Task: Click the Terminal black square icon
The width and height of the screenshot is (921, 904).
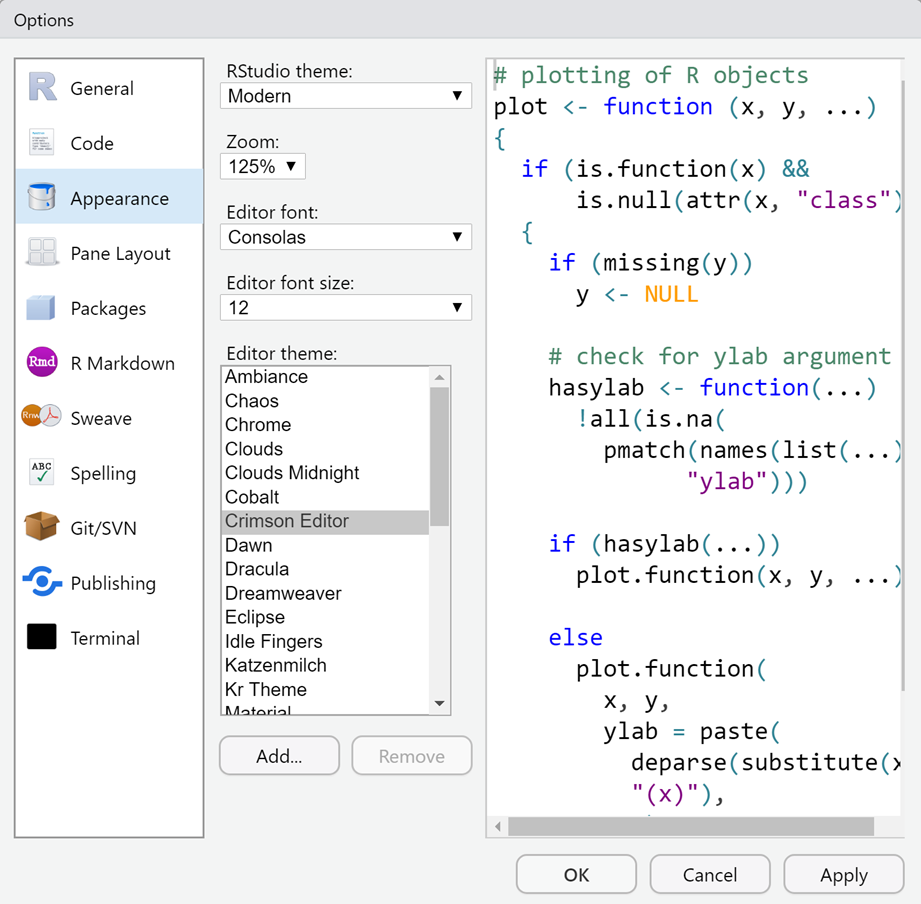Action: (x=42, y=636)
